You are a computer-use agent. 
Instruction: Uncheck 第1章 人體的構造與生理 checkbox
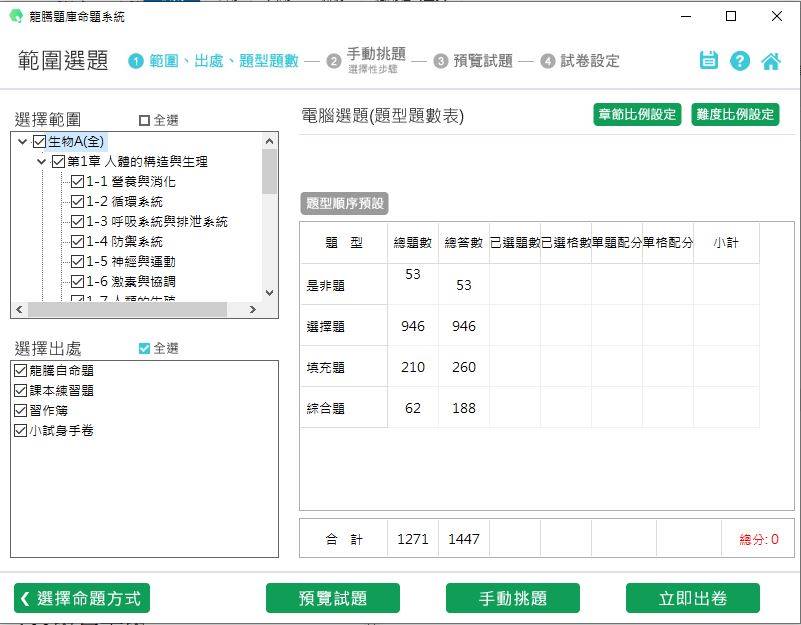58,161
